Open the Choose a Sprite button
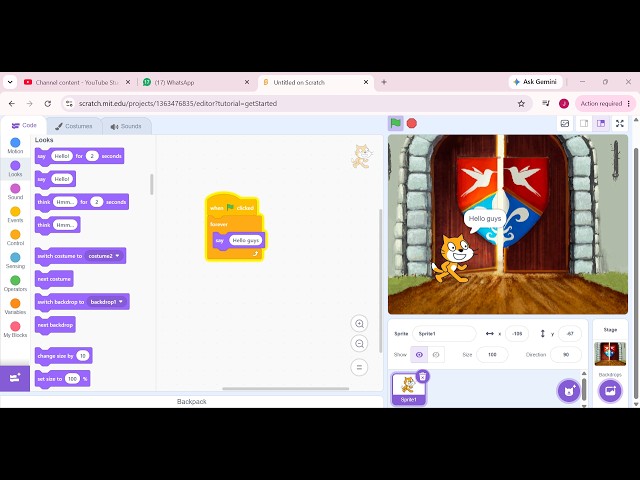The image size is (640, 480). click(569, 391)
